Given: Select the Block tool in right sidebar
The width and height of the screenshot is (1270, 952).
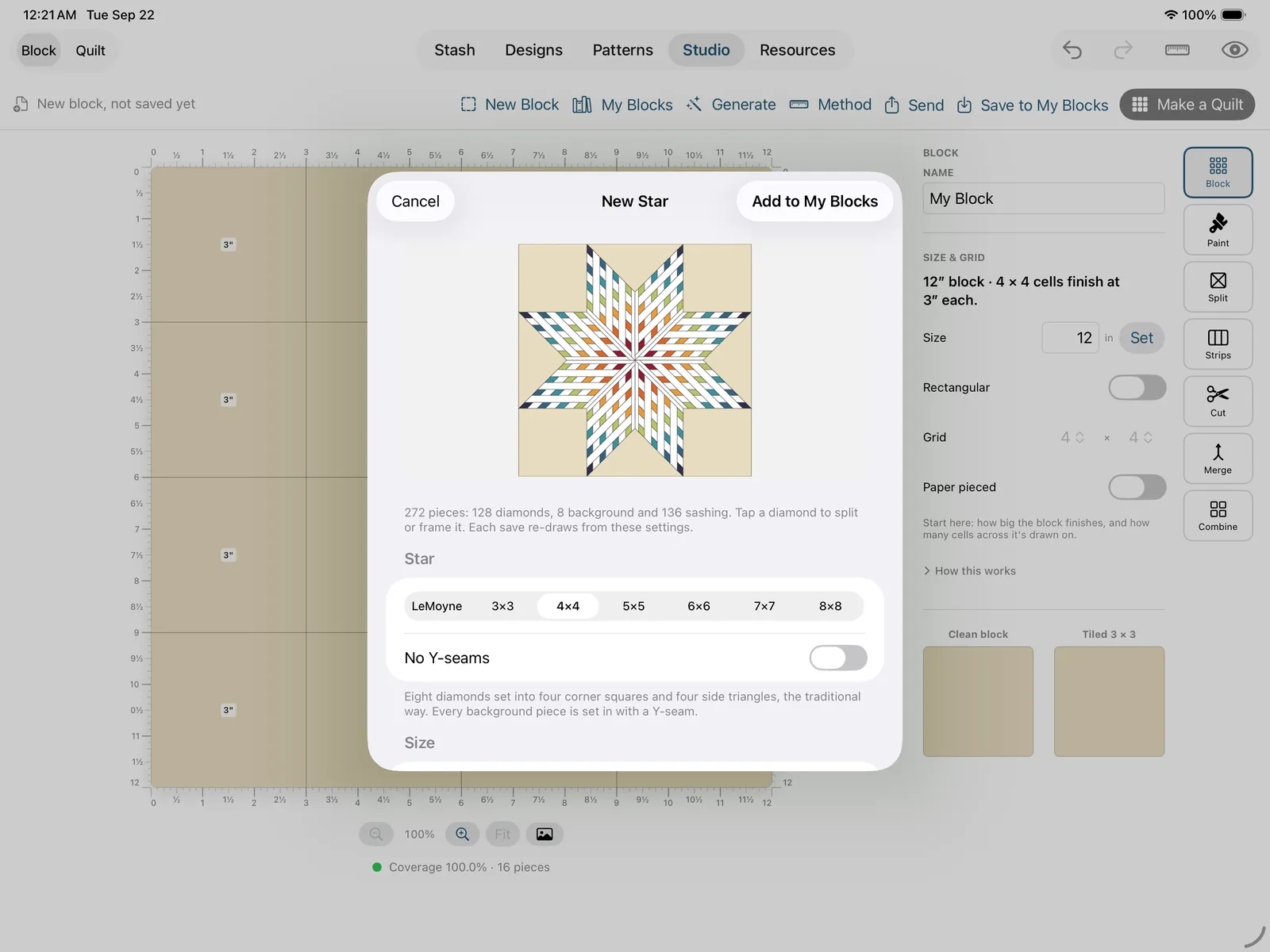Looking at the screenshot, I should coord(1218,172).
